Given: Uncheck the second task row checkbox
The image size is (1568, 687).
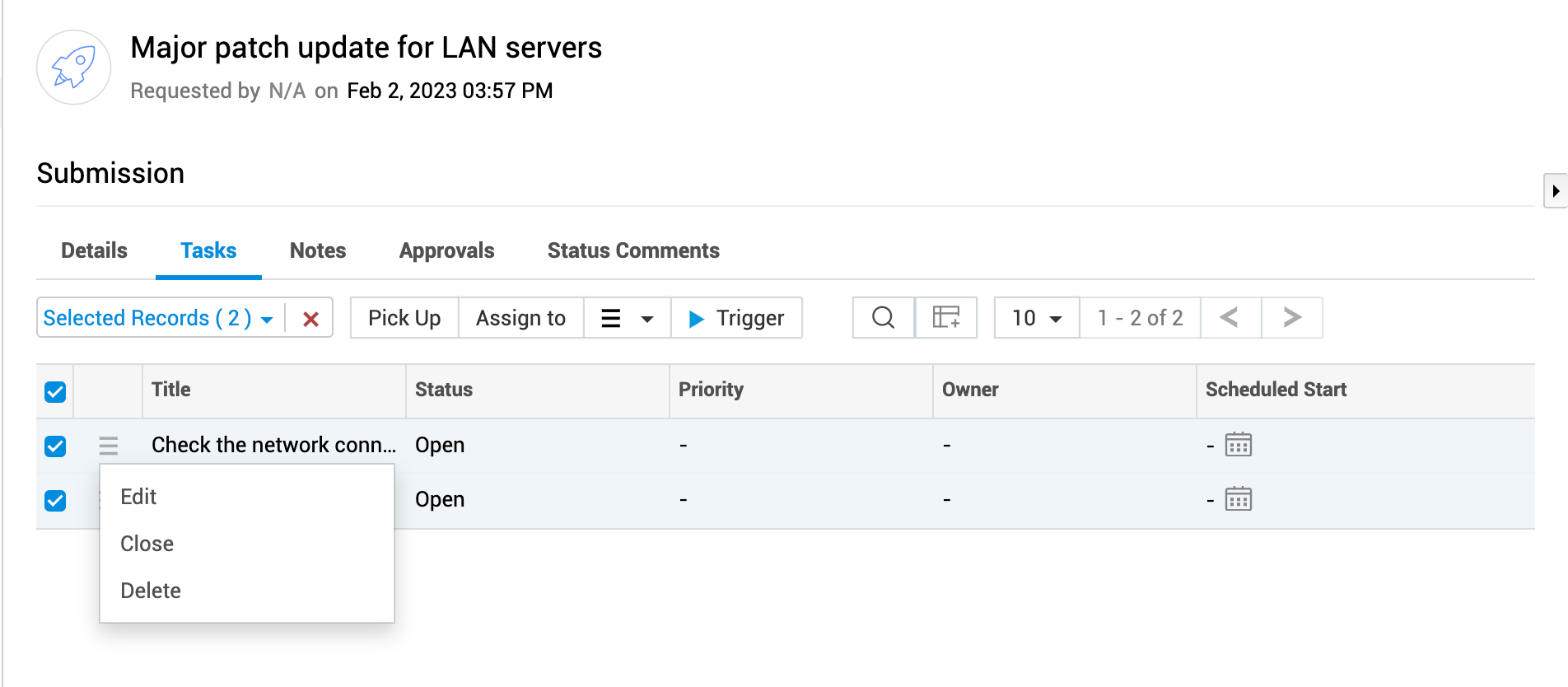Looking at the screenshot, I should pyautogui.click(x=55, y=501).
